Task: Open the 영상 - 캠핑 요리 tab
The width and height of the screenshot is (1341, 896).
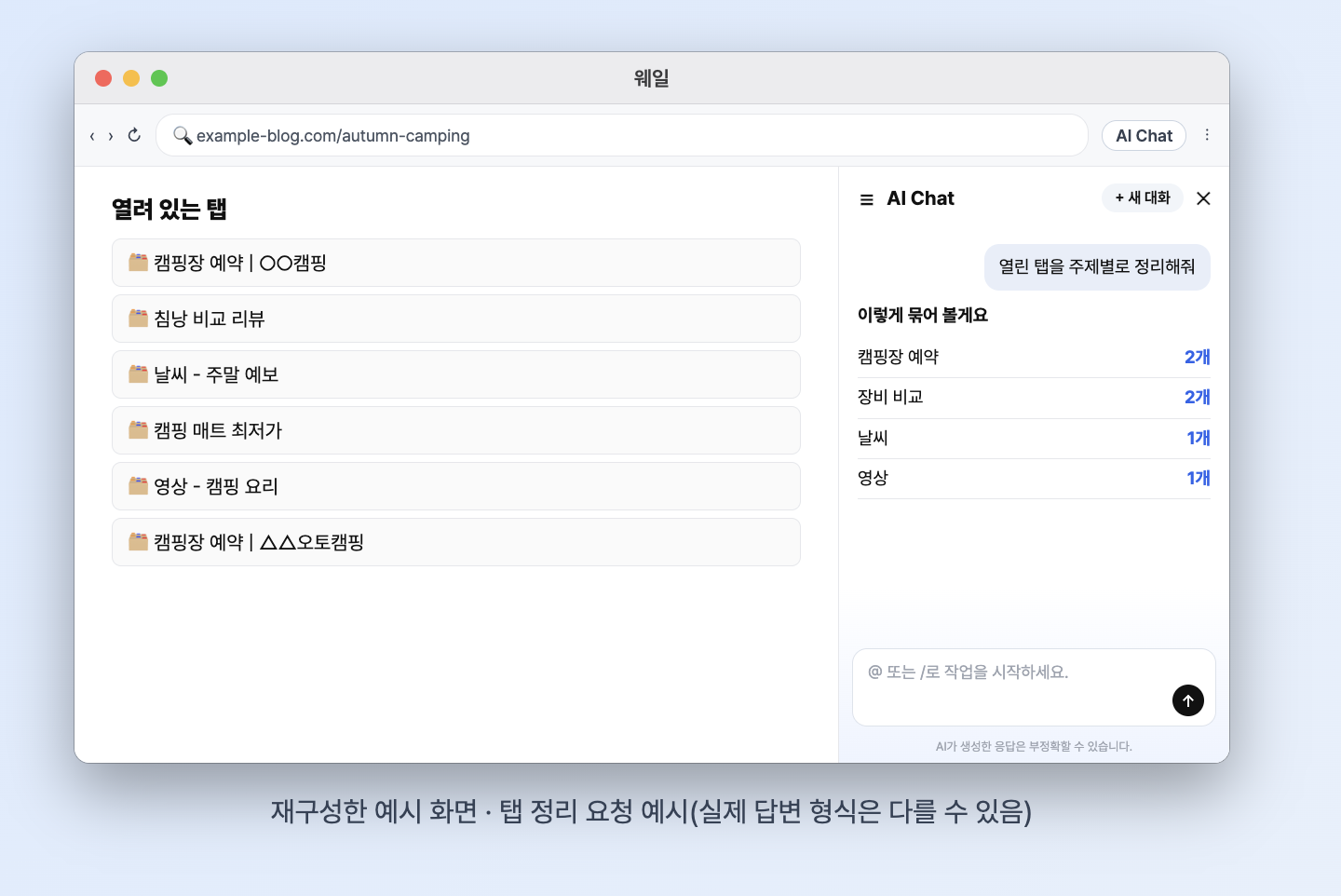Action: [456, 486]
